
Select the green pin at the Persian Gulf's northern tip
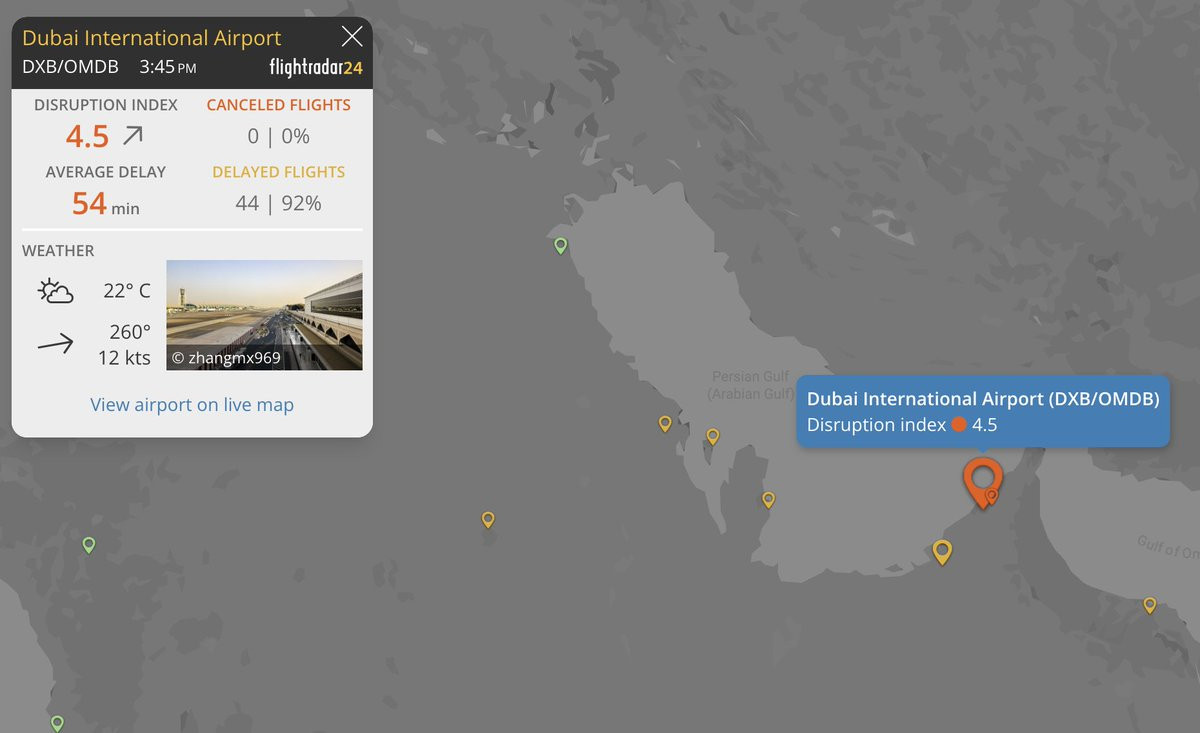561,245
